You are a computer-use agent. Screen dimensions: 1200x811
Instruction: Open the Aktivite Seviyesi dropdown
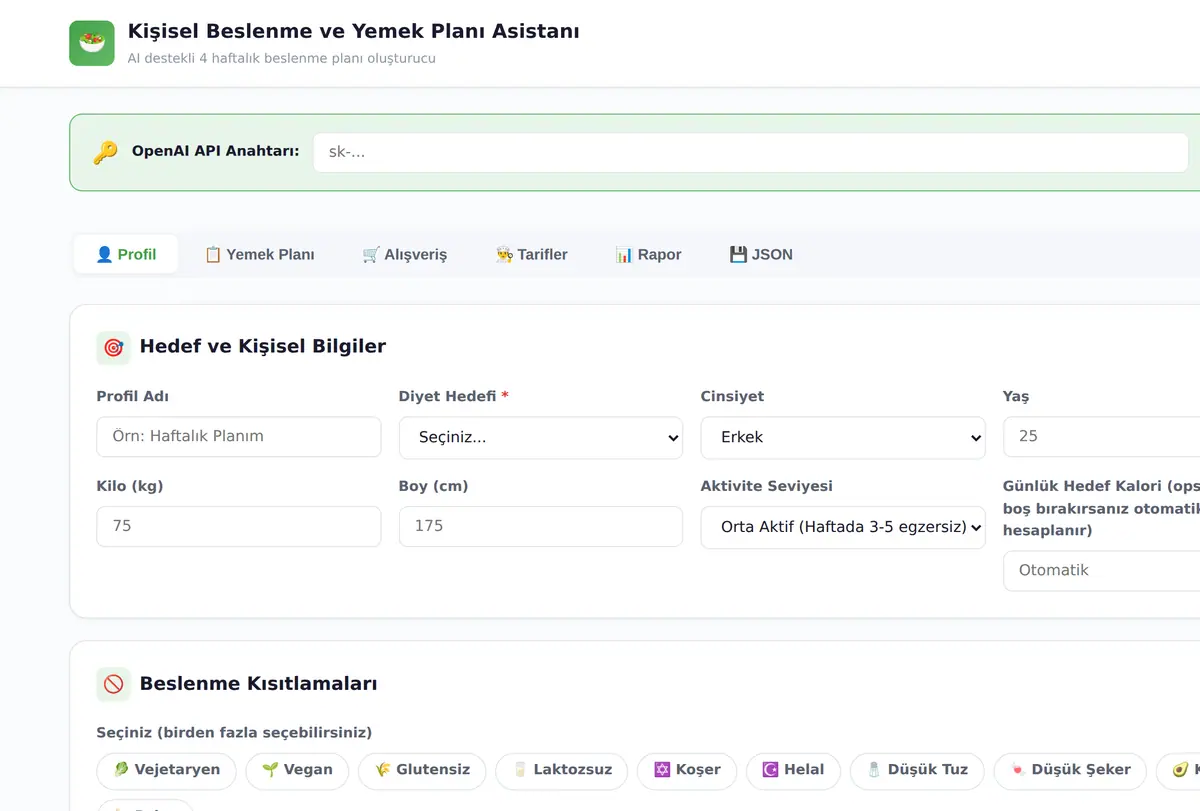click(x=843, y=527)
